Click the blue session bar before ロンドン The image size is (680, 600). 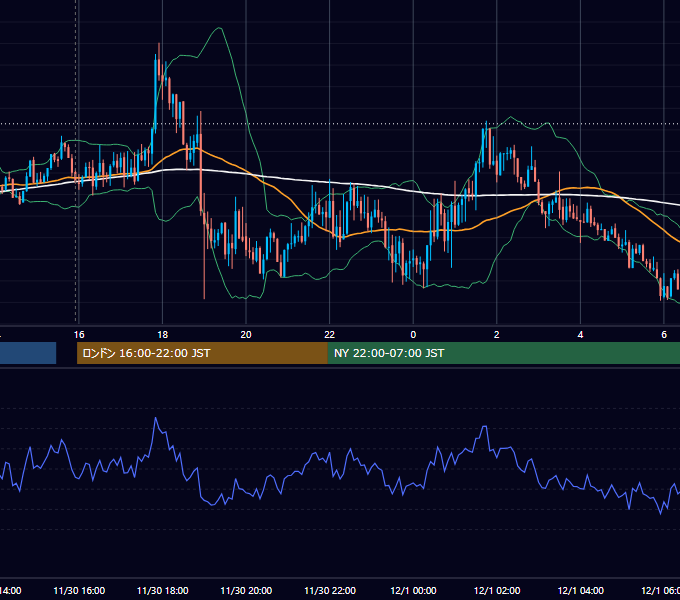click(28, 353)
